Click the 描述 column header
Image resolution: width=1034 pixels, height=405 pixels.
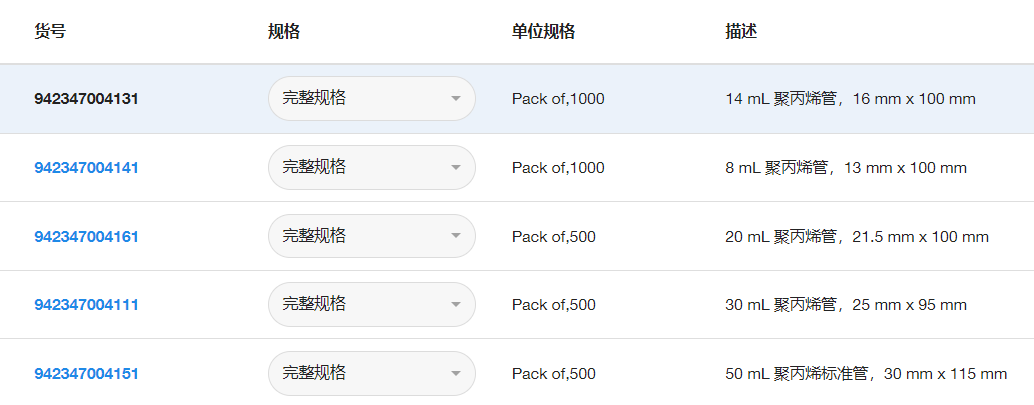click(x=741, y=31)
